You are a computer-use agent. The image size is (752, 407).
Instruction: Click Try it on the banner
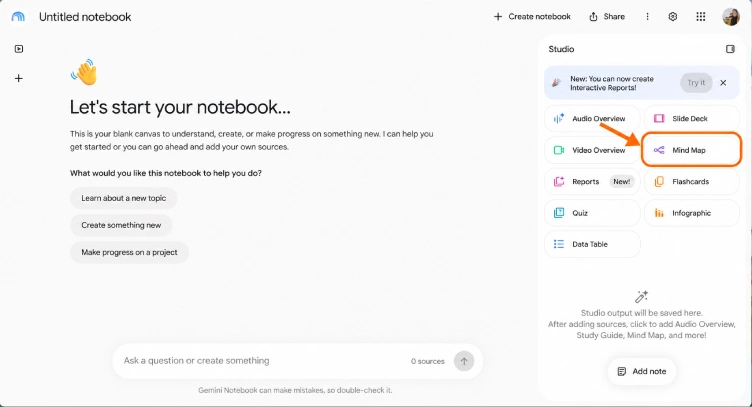point(696,83)
